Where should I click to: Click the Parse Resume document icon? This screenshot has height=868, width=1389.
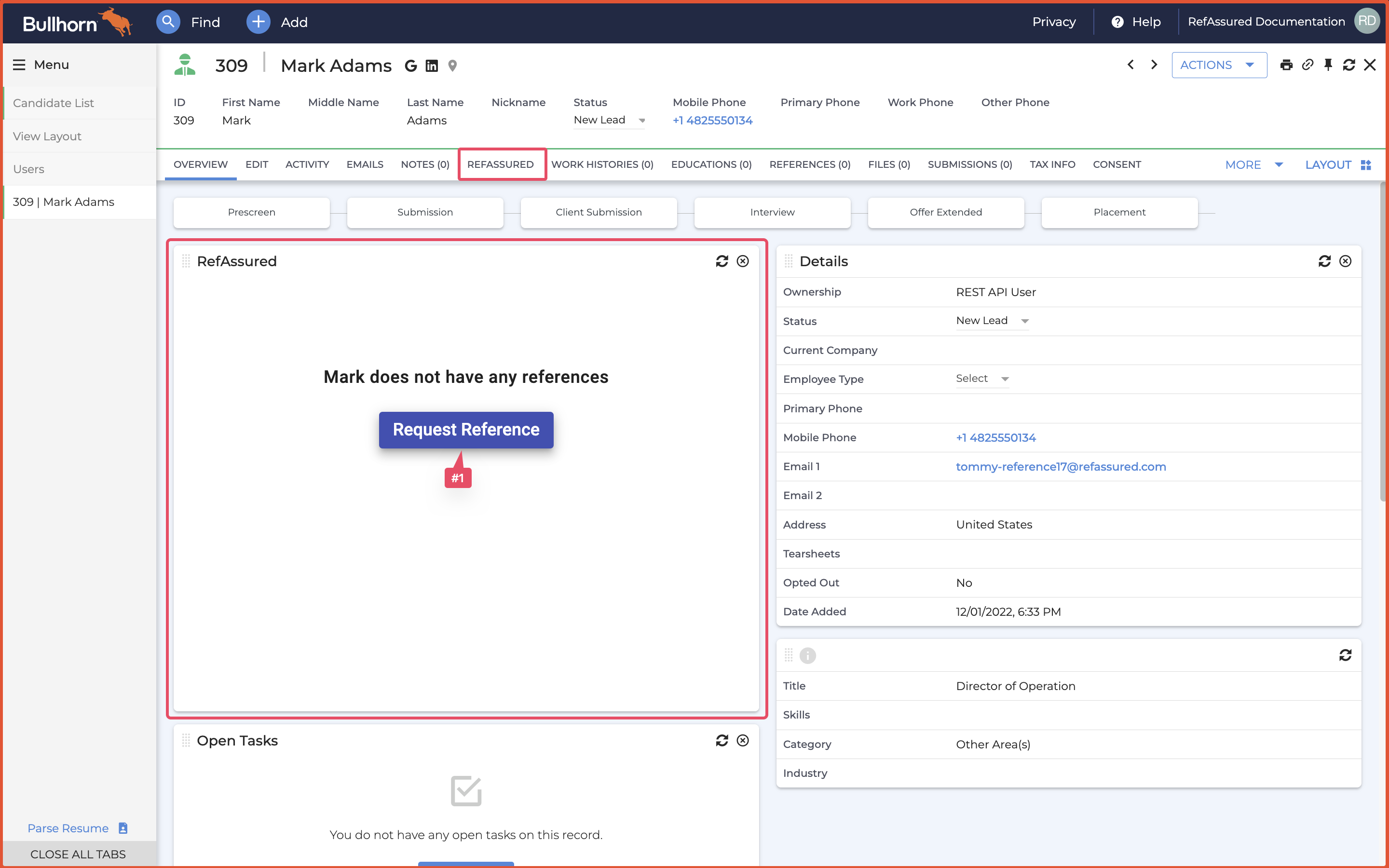point(123,828)
